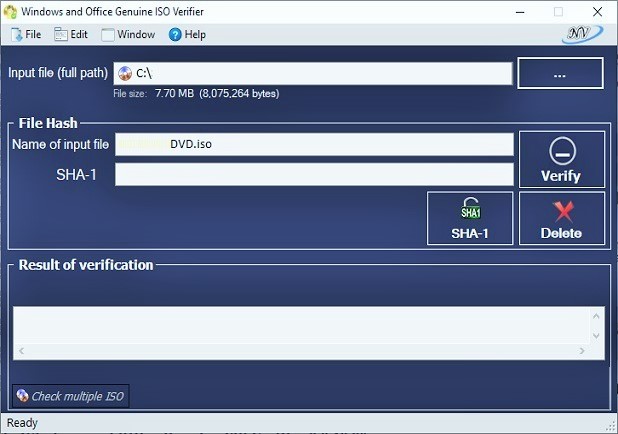This screenshot has height=434, width=618.
Task: Click the Verify button
Action: (562, 159)
